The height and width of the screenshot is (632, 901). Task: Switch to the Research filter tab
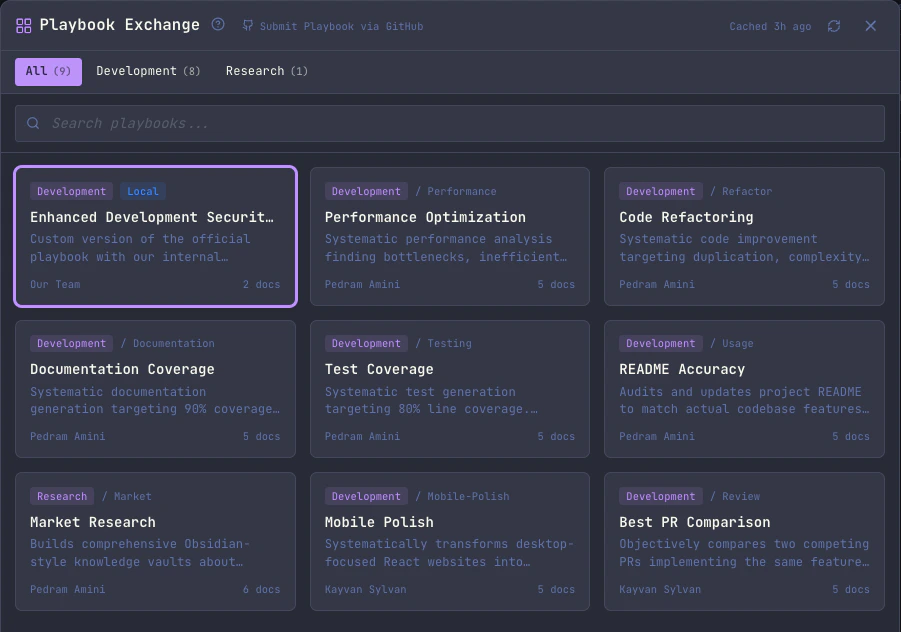click(267, 71)
